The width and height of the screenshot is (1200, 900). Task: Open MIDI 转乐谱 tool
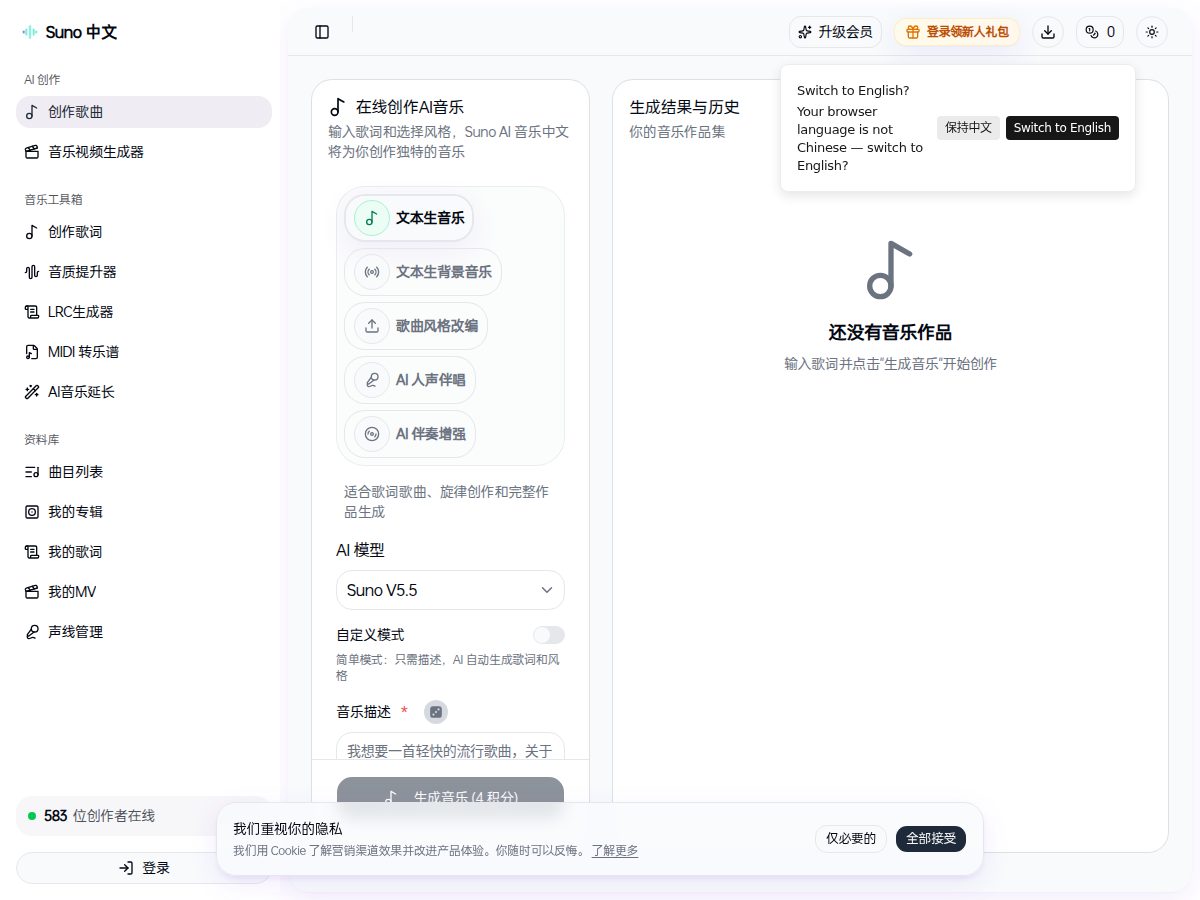tap(144, 352)
